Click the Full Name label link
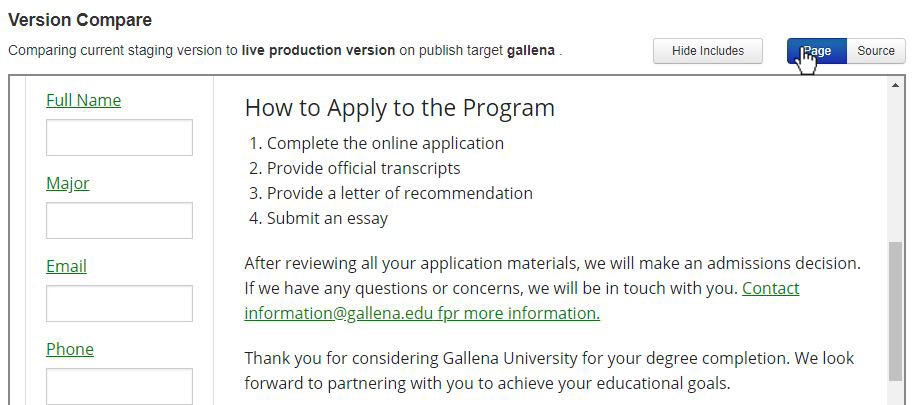 point(84,100)
